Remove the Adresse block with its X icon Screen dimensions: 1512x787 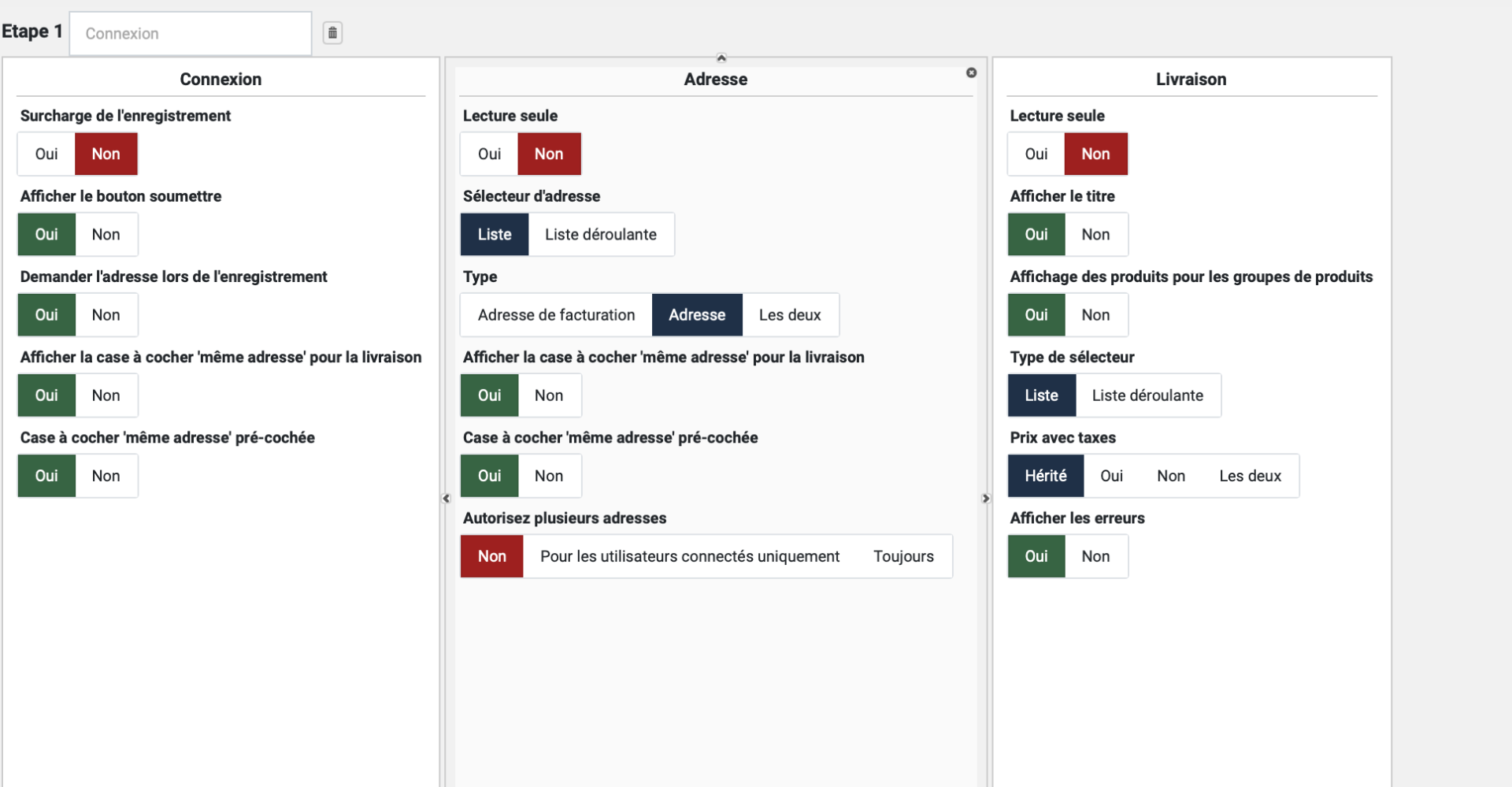(x=971, y=72)
